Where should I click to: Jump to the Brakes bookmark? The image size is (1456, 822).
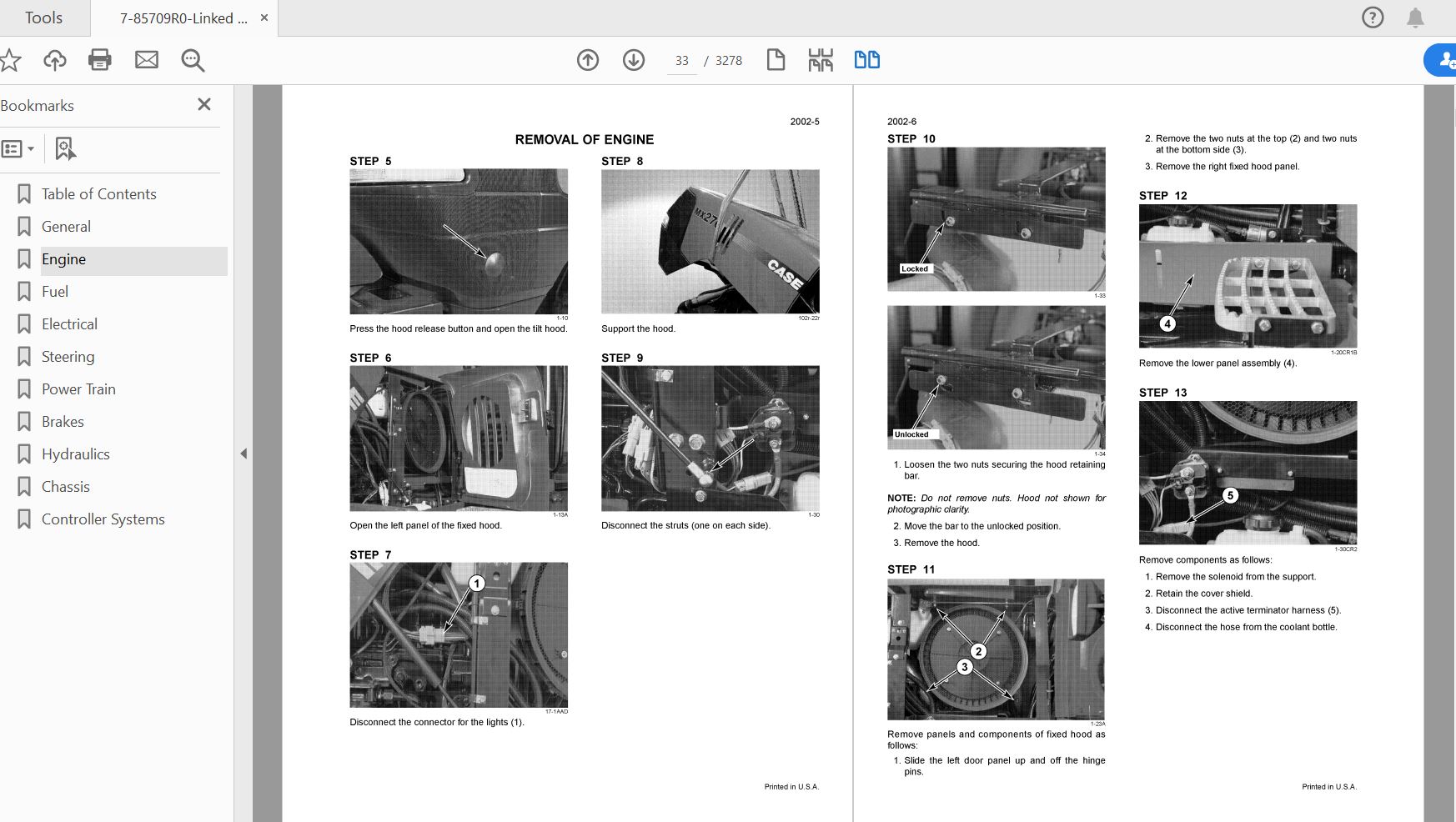(x=63, y=422)
